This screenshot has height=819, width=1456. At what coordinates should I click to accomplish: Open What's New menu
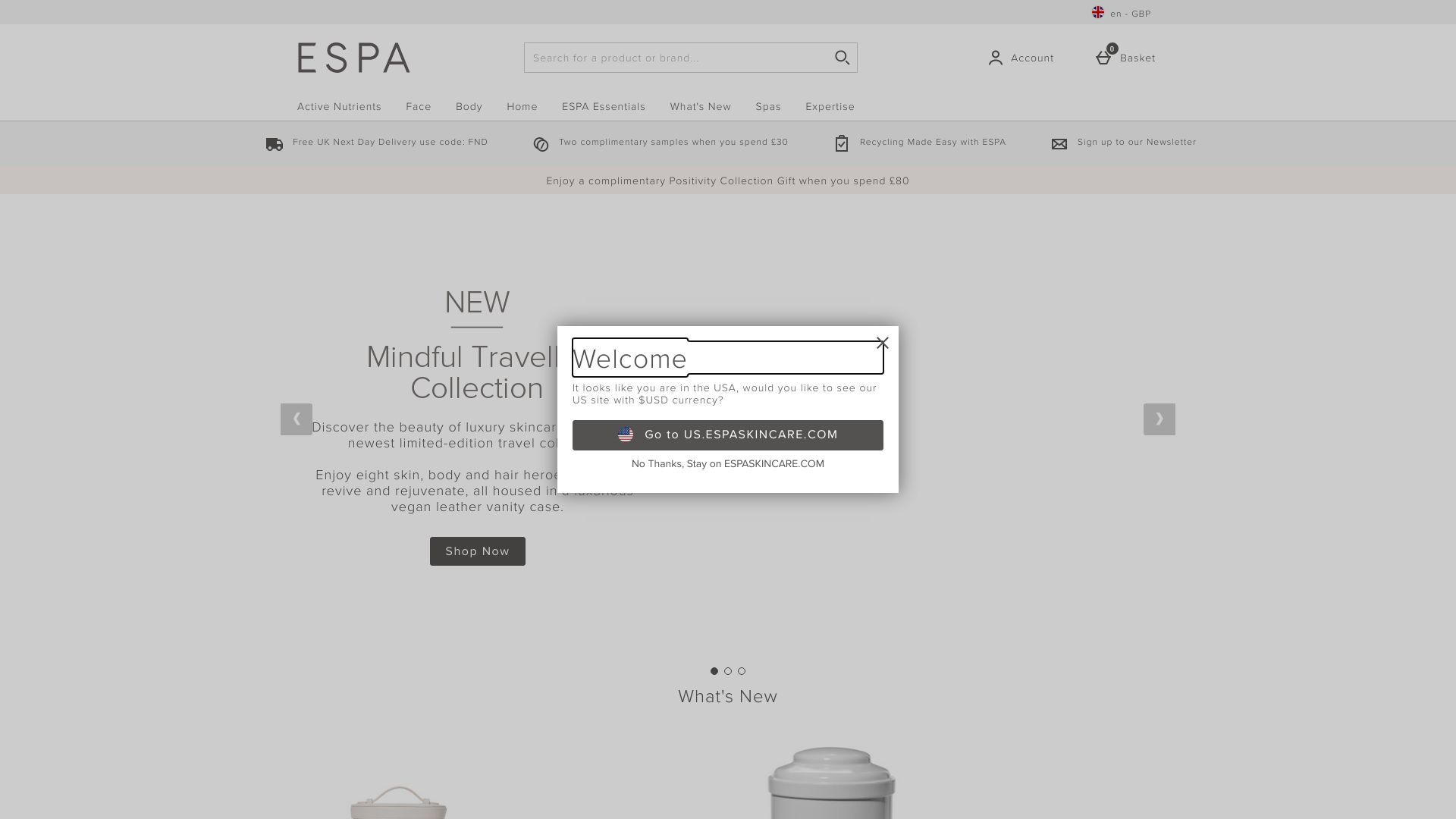pyautogui.click(x=701, y=107)
